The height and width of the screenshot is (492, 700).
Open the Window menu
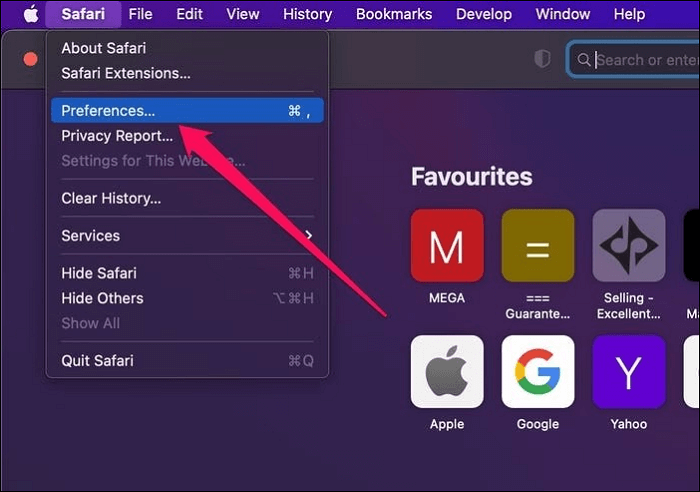point(562,14)
